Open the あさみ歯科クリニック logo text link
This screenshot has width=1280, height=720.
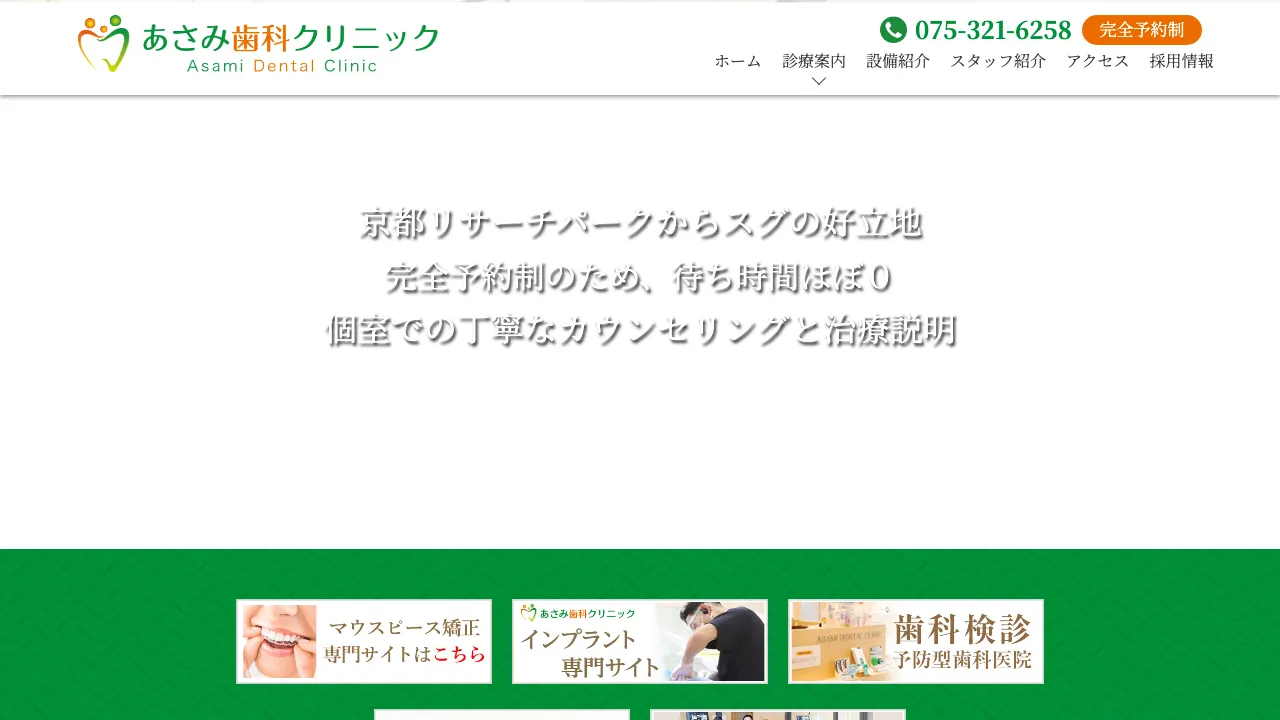click(290, 38)
